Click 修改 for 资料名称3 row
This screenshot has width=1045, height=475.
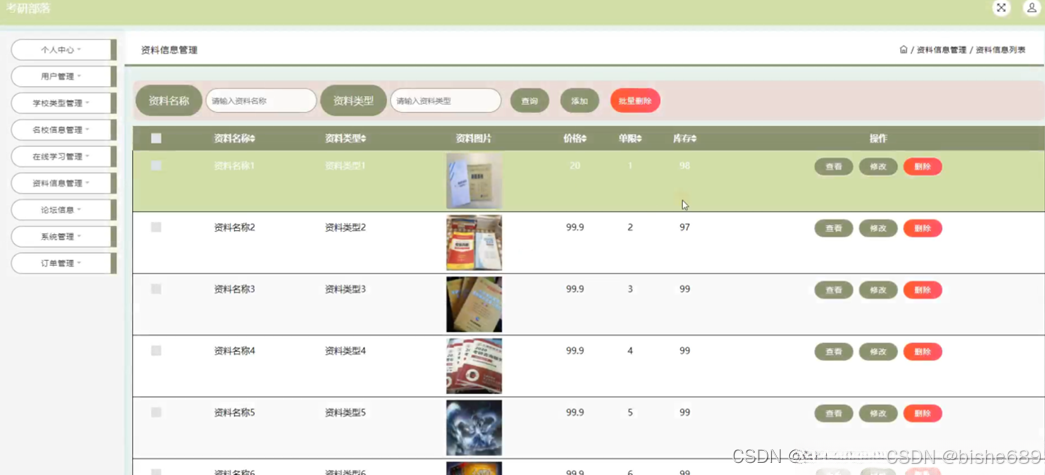tap(878, 290)
